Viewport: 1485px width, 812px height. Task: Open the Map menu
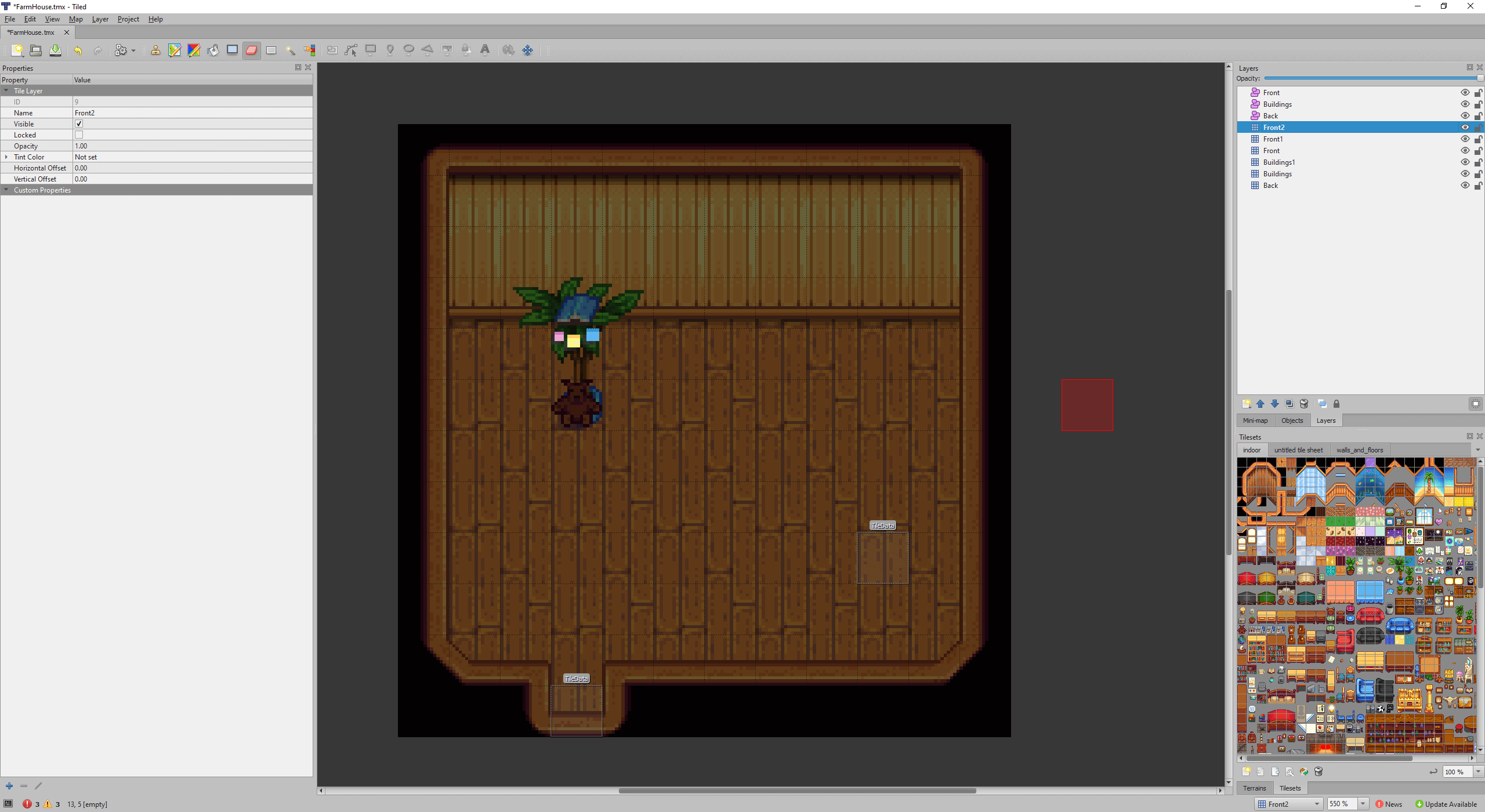tap(75, 19)
